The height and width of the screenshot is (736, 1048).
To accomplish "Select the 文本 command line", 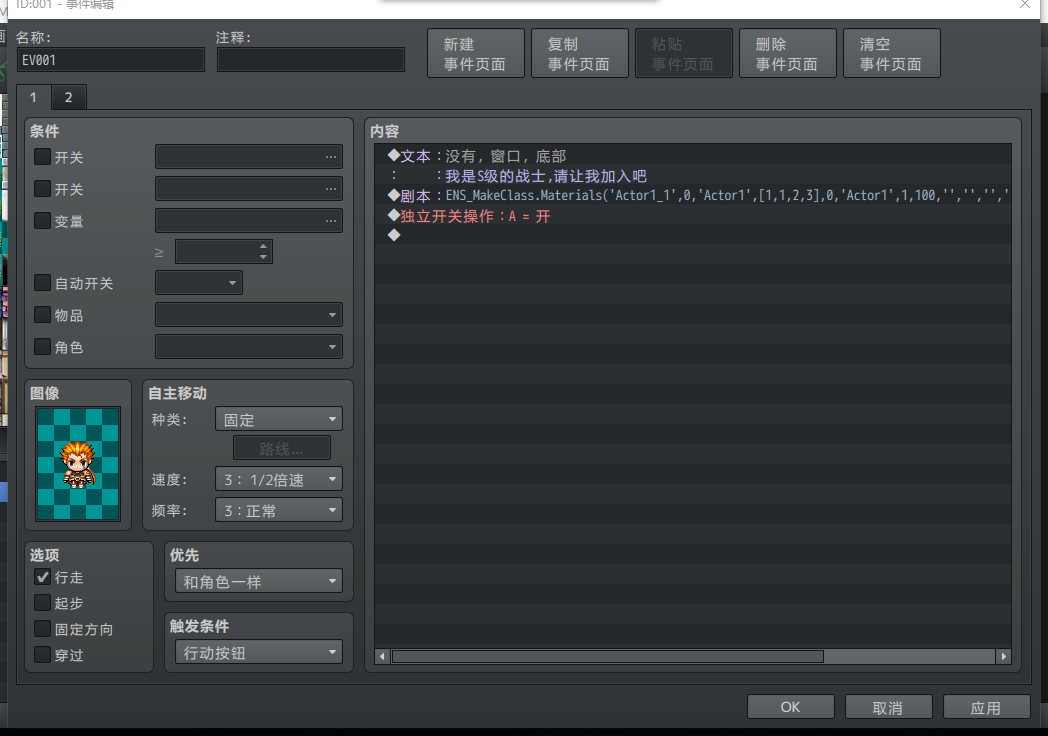I will [x=693, y=156].
